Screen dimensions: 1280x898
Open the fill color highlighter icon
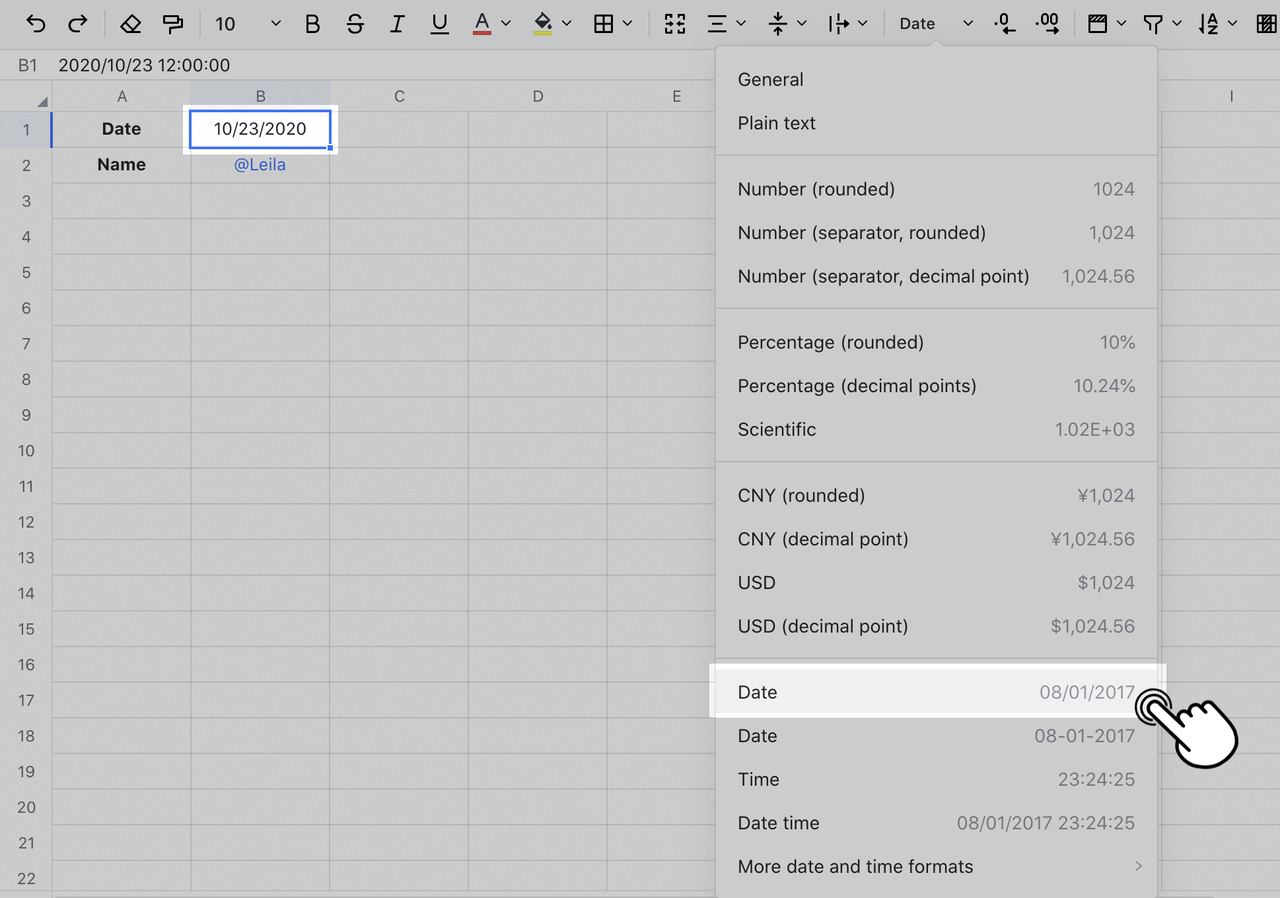[x=543, y=24]
